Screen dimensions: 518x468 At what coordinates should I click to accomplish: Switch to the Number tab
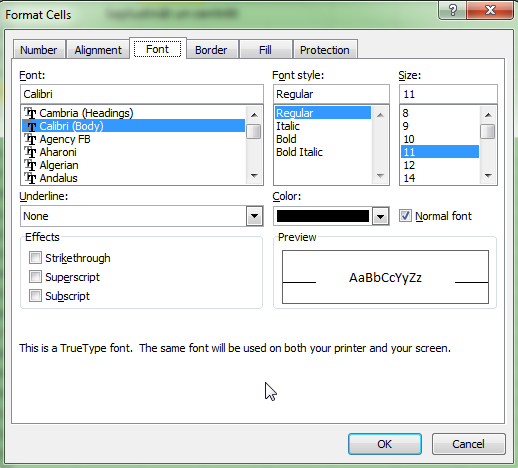39,50
